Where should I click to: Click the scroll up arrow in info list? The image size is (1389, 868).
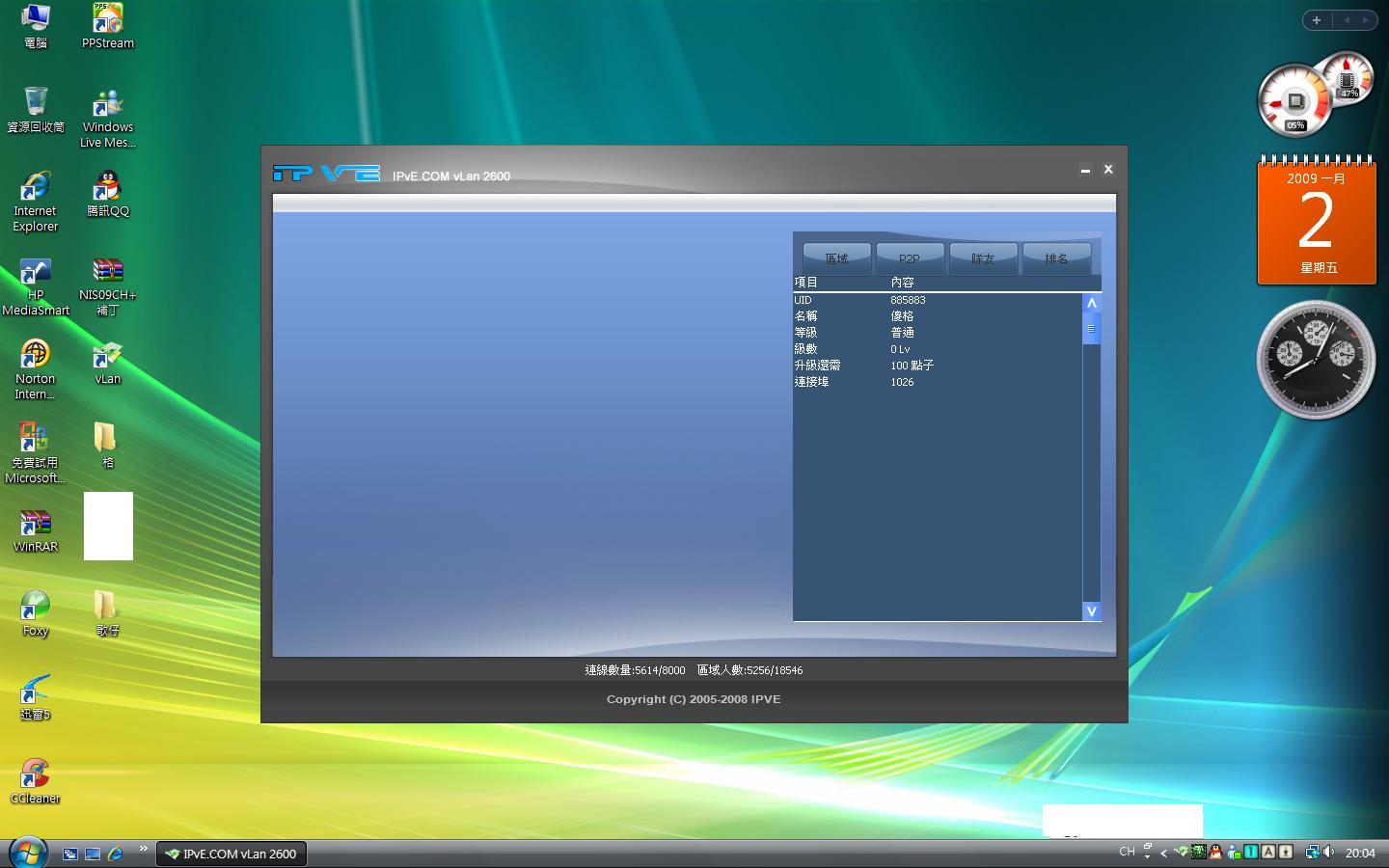coord(1092,303)
